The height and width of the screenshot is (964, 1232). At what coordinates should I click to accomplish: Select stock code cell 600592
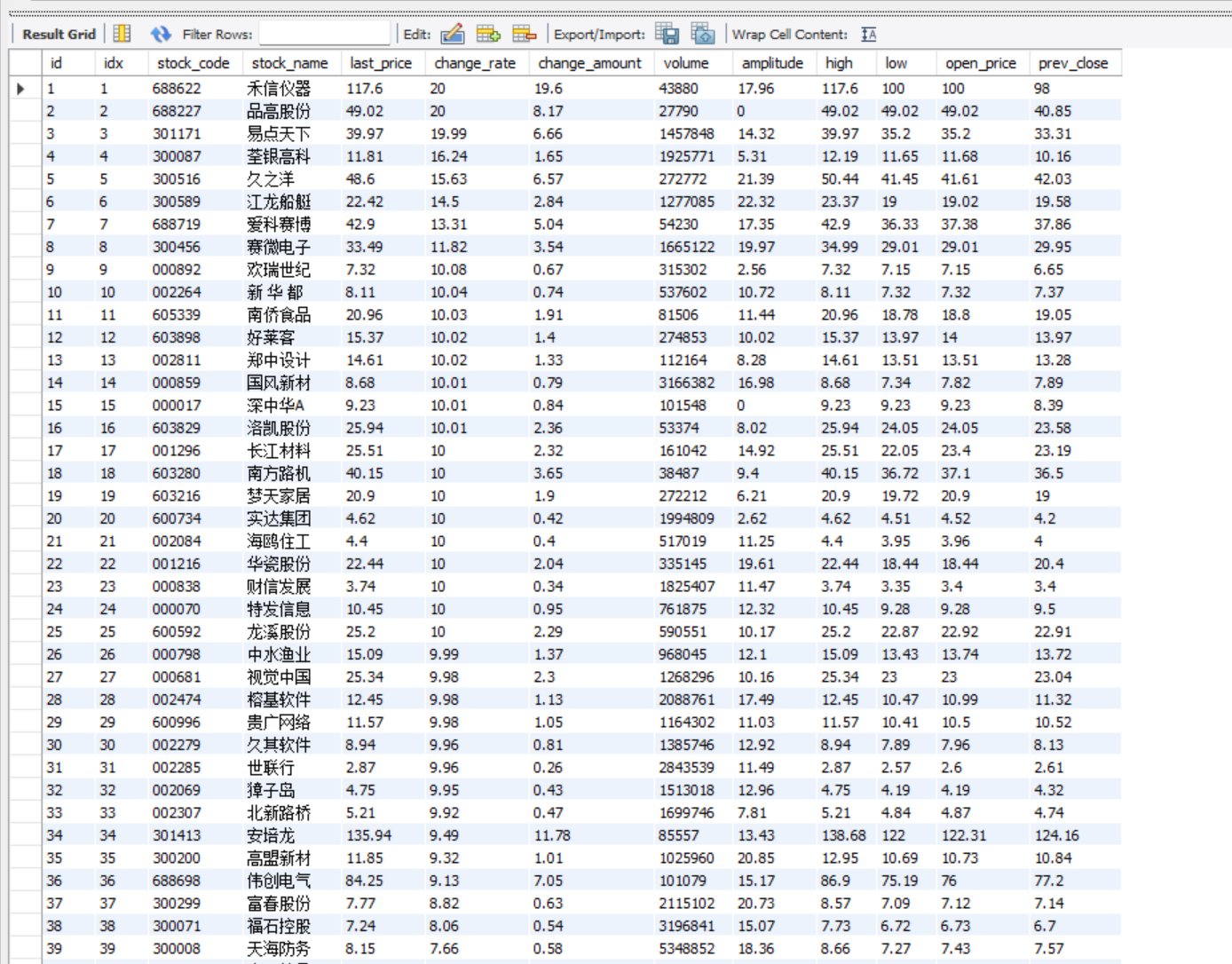[195, 632]
